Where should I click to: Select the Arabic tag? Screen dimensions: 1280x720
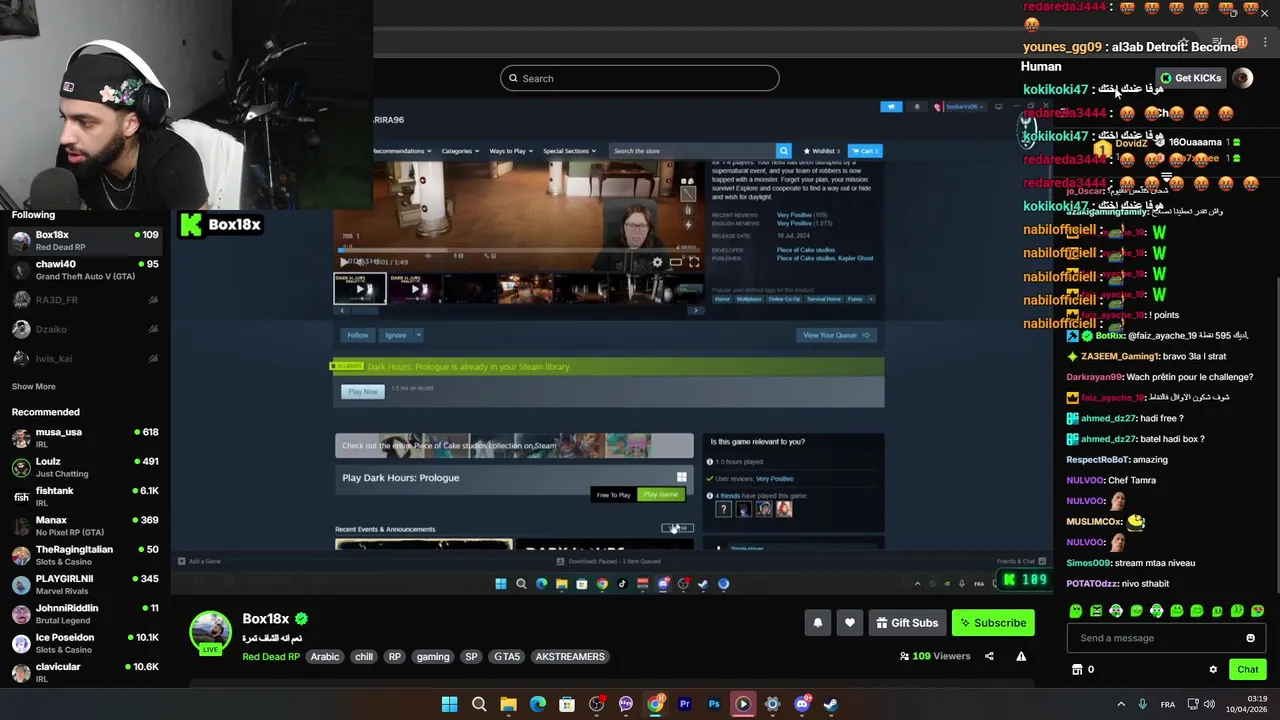tap(324, 657)
